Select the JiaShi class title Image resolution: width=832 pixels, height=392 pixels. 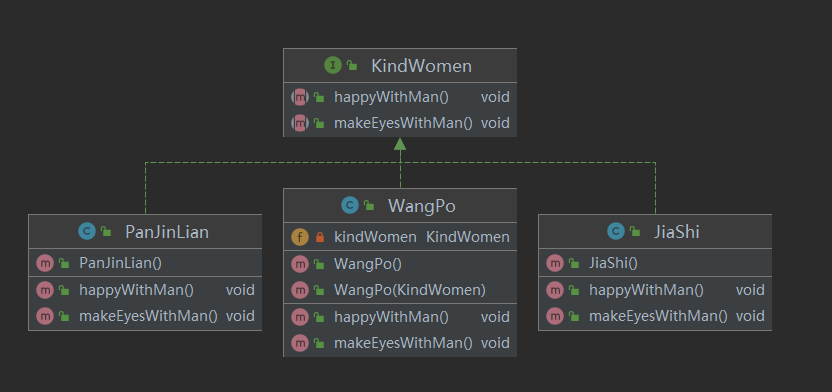[677, 232]
